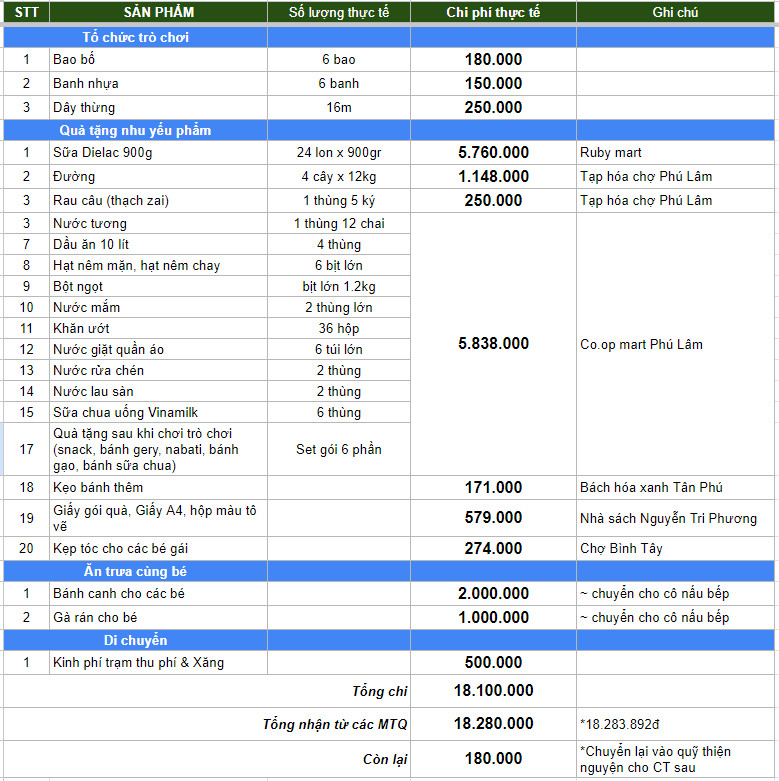Click the Tổng nhận từ các MTQ label

coord(335,723)
